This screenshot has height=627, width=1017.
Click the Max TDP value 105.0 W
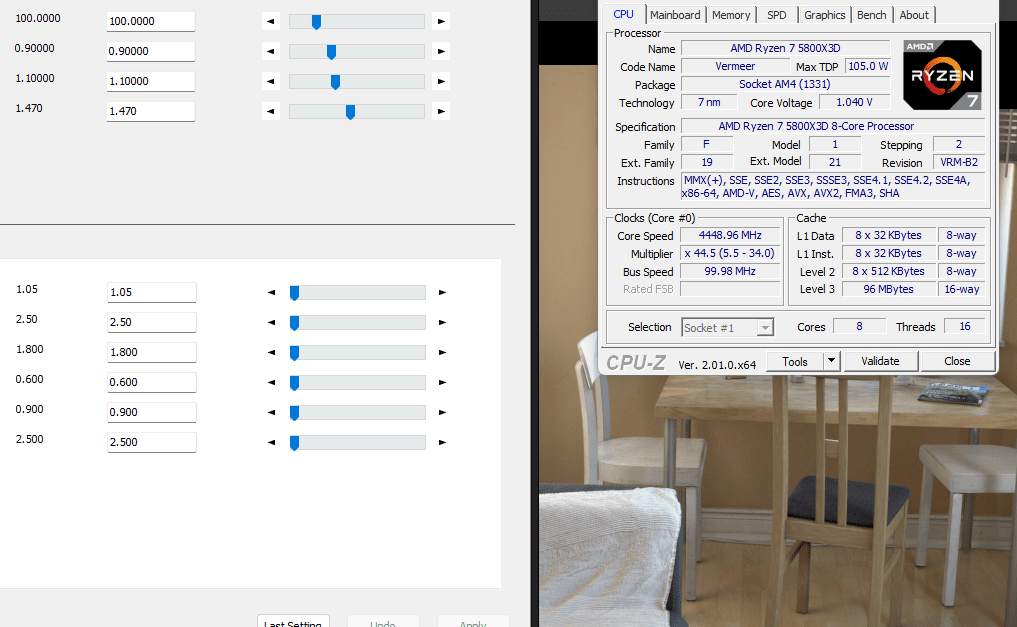pos(868,66)
